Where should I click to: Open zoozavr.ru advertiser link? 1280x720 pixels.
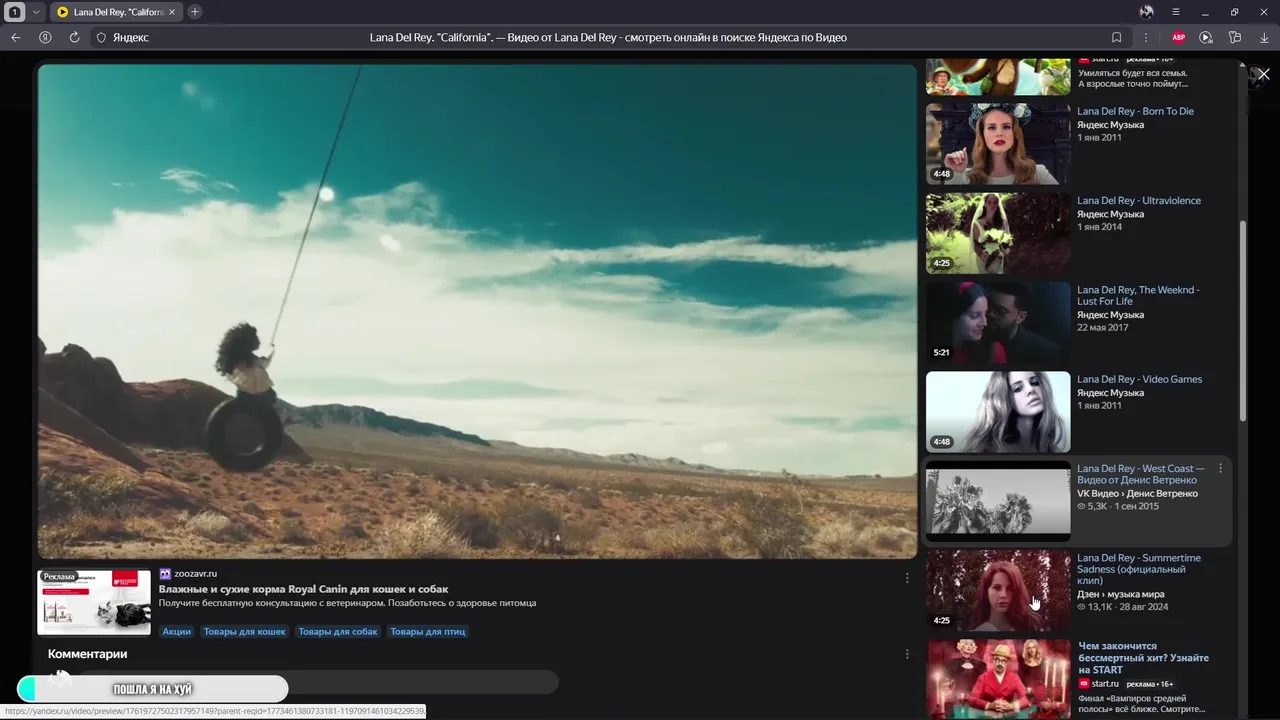pos(195,574)
